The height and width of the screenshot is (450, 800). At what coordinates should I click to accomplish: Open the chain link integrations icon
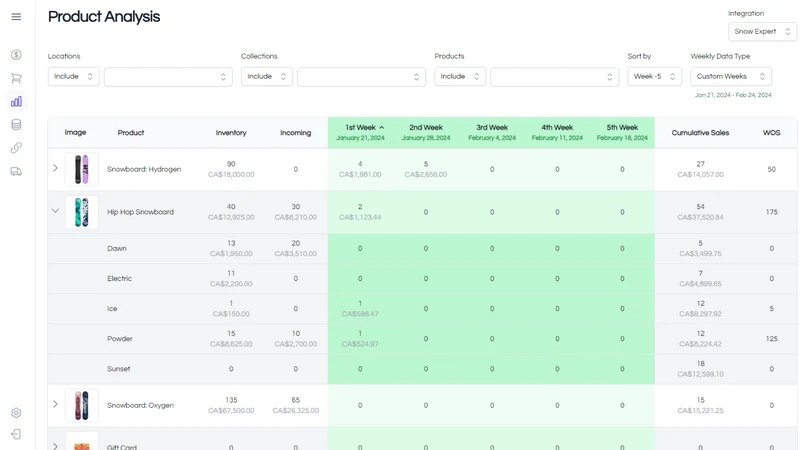coord(16,148)
